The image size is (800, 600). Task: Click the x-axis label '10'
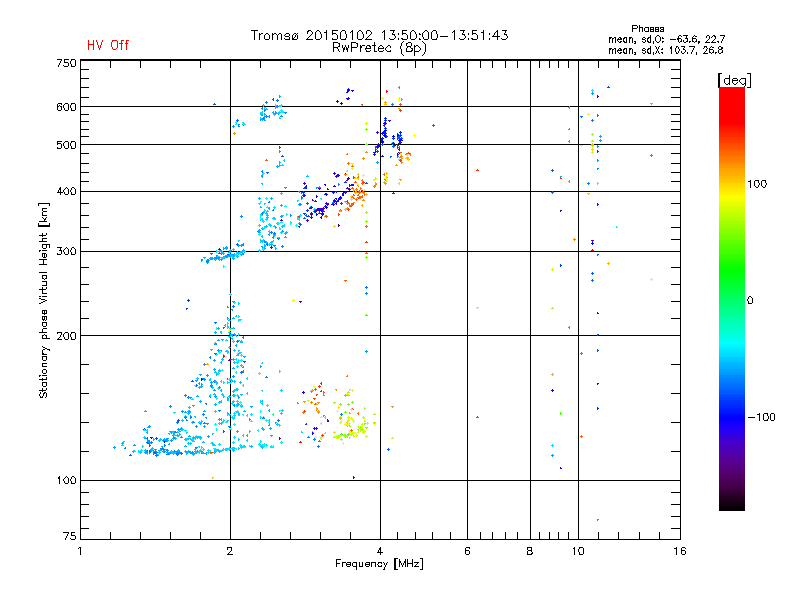pyautogui.click(x=578, y=551)
